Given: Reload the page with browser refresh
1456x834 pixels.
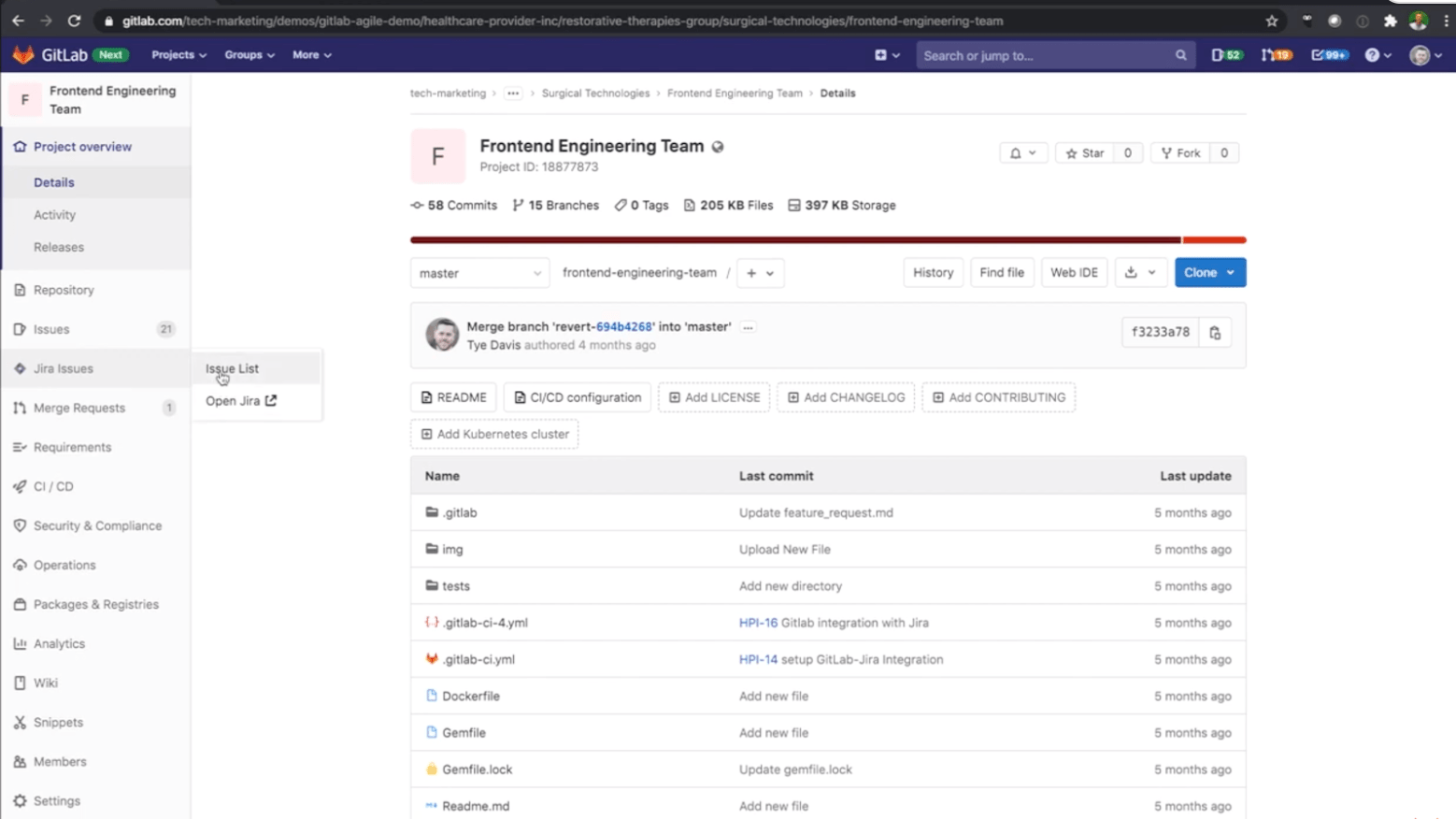Looking at the screenshot, I should [74, 21].
